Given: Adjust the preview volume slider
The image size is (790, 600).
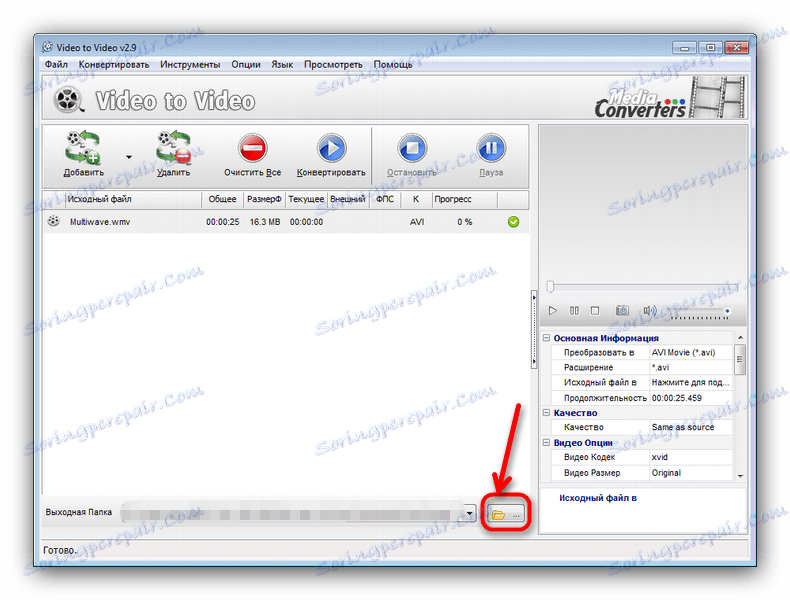Looking at the screenshot, I should (699, 314).
